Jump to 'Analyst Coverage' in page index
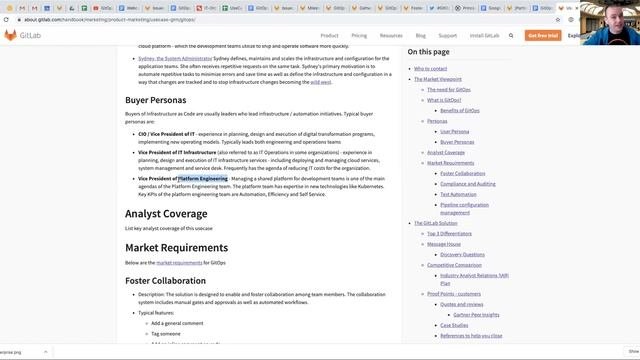Screen dimensions: 640x360 pyautogui.click(x=446, y=153)
